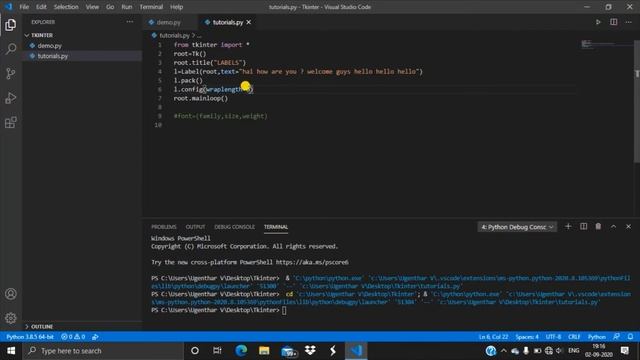Open the Accounts menu icon
Screen dimensions: 640x360
click(11, 294)
